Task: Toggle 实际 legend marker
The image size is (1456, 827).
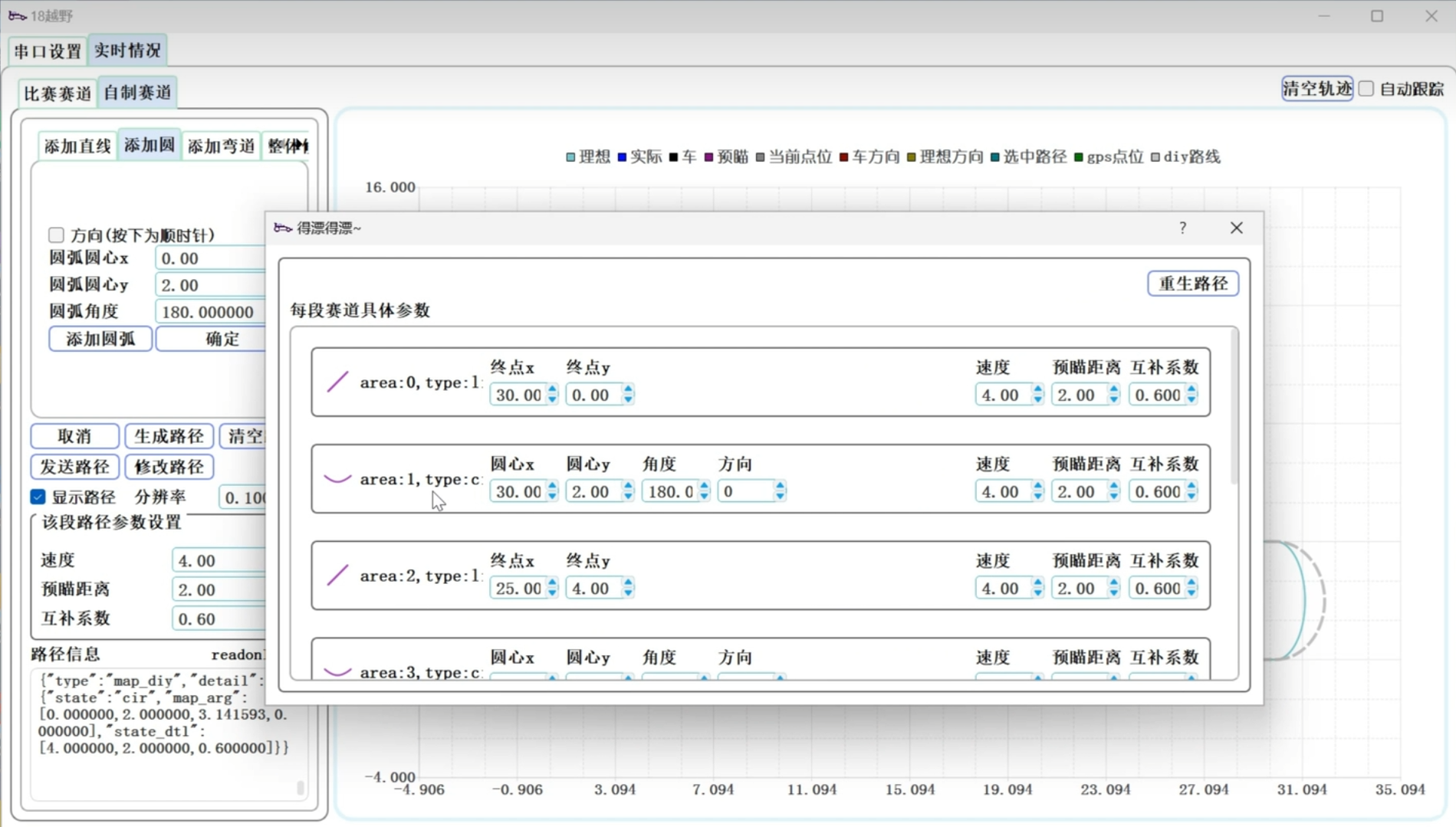Action: (622, 157)
